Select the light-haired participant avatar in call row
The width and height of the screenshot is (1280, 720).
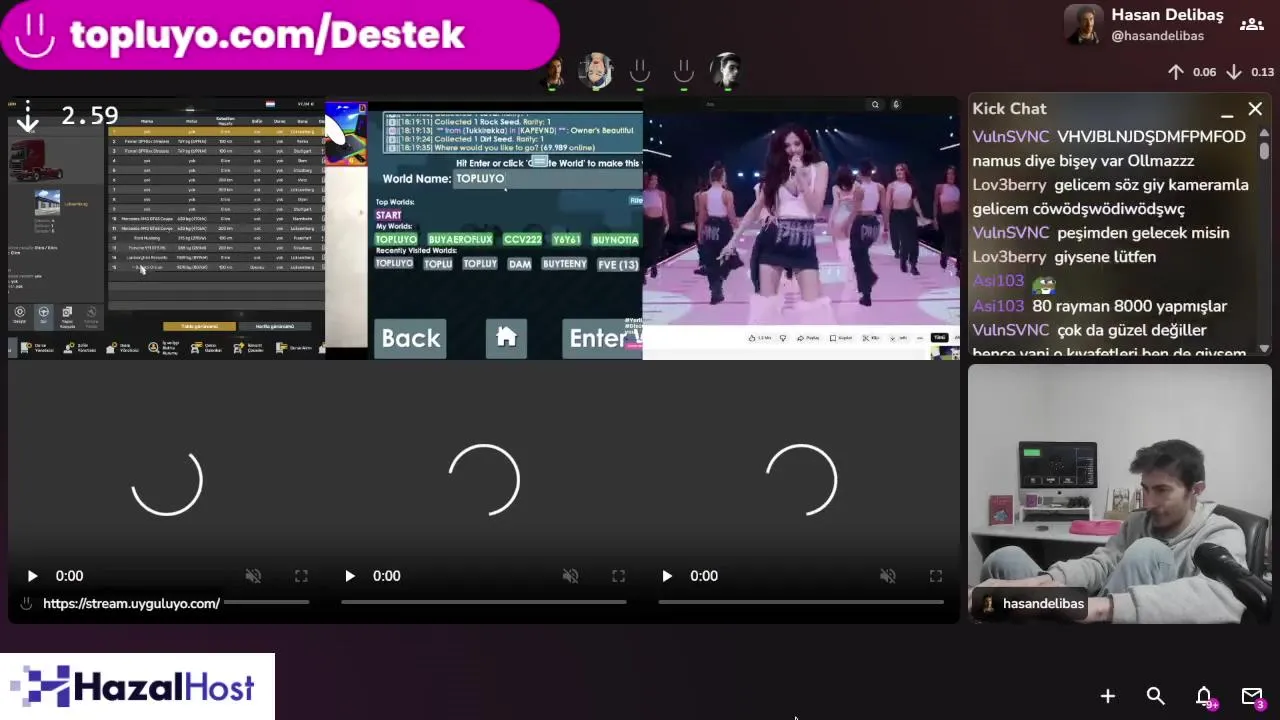(596, 71)
